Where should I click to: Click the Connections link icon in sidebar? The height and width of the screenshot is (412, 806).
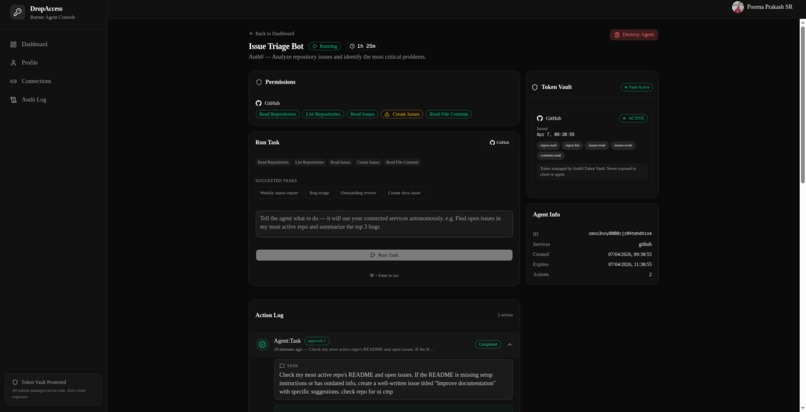13,81
